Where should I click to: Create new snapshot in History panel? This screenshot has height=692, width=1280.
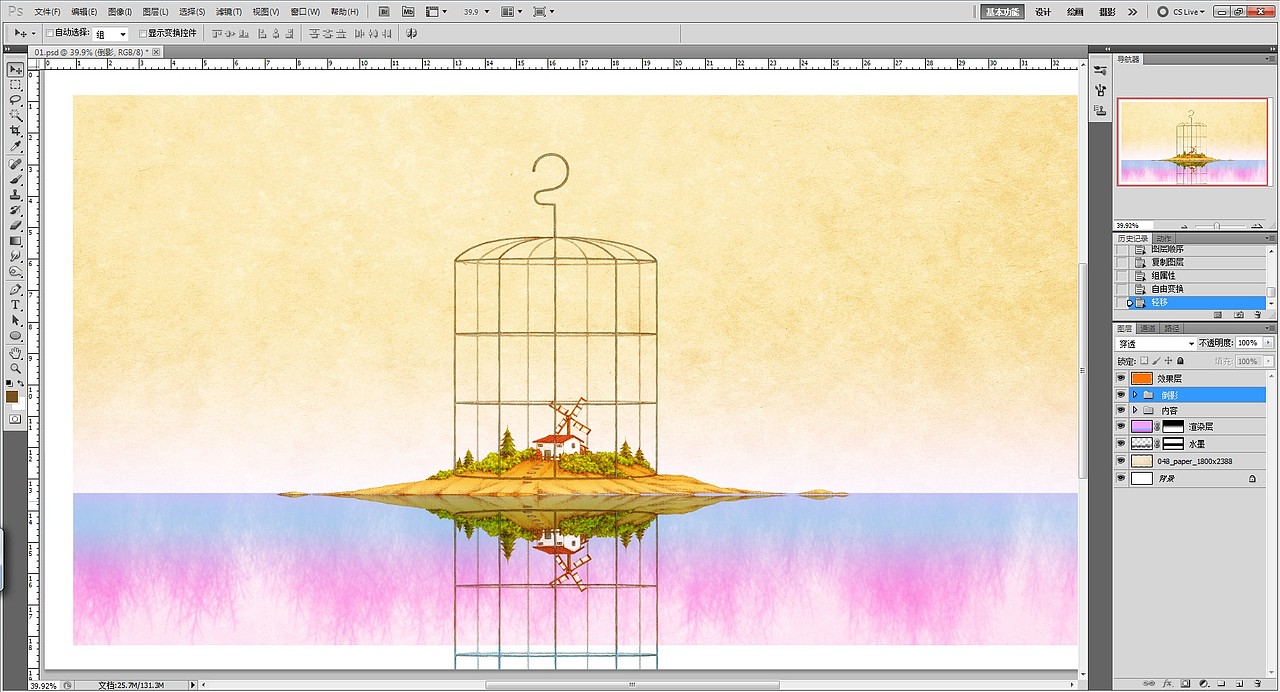point(1239,314)
